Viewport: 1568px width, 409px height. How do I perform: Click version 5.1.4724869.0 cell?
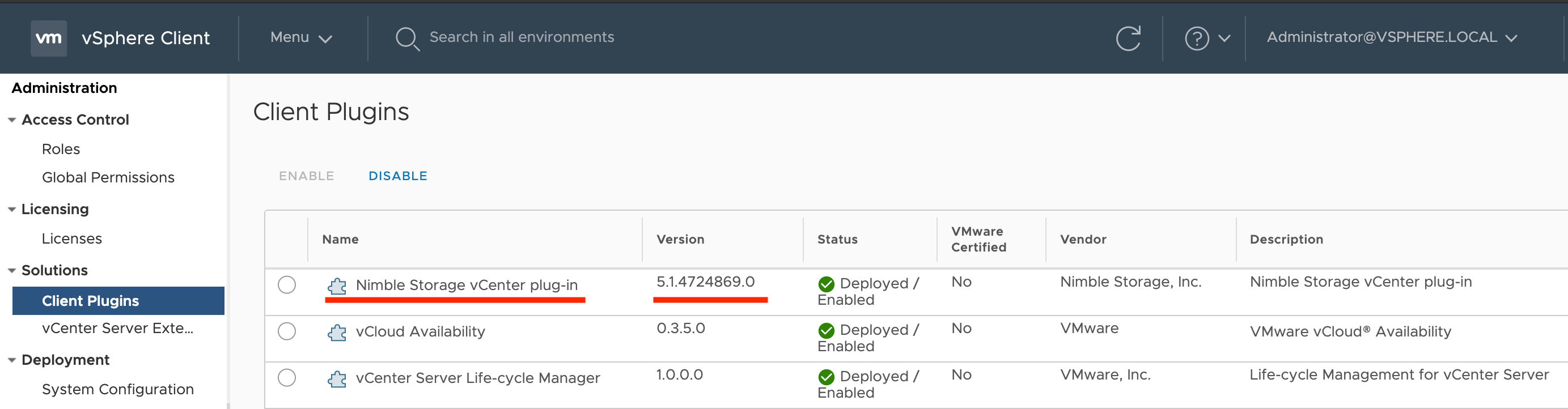click(705, 282)
